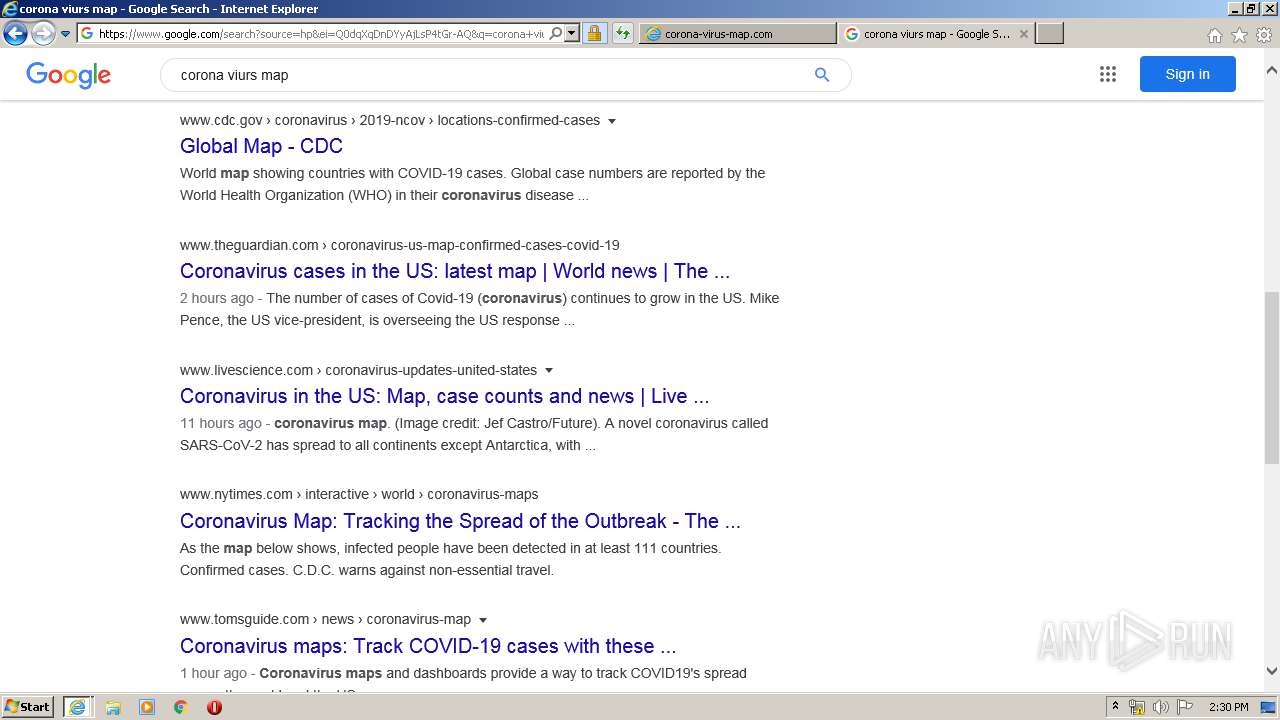Viewport: 1280px width, 720px height.
Task: Expand the address bar autocomplete dropdown
Action: click(572, 33)
